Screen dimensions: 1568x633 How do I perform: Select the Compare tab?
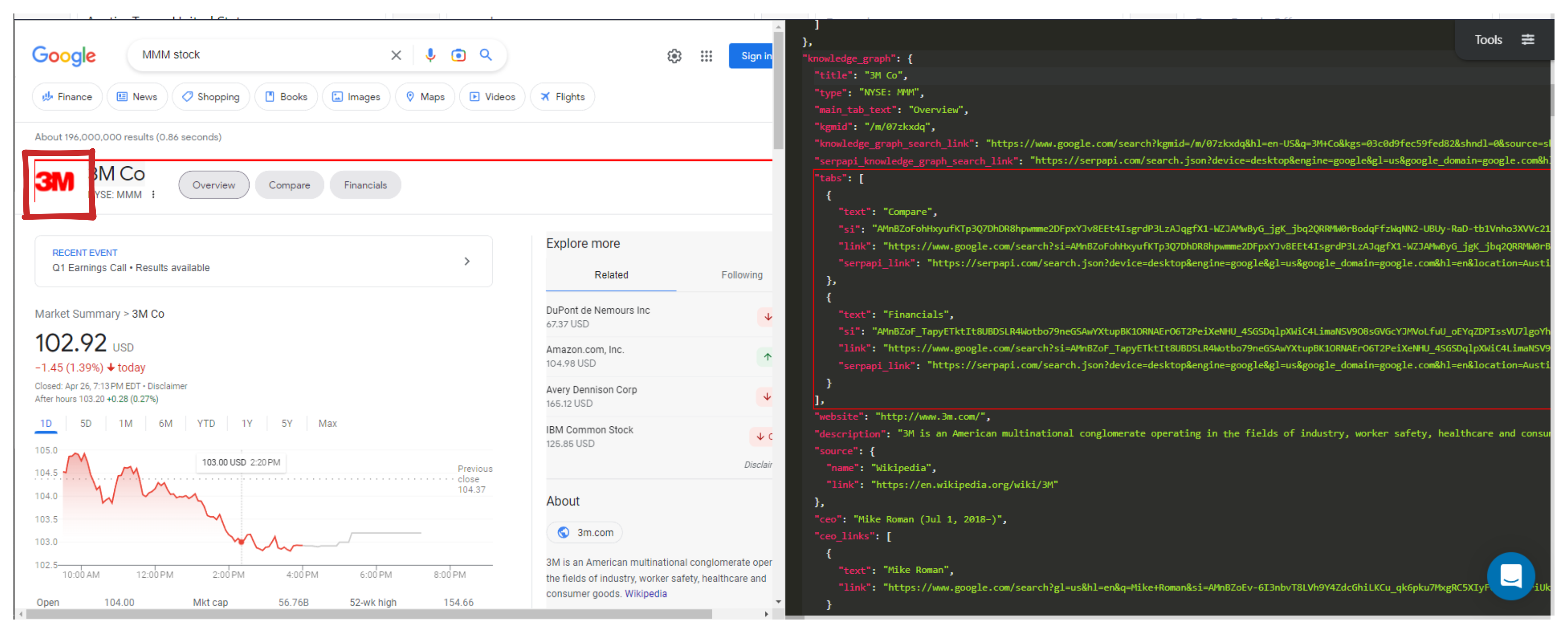click(289, 185)
